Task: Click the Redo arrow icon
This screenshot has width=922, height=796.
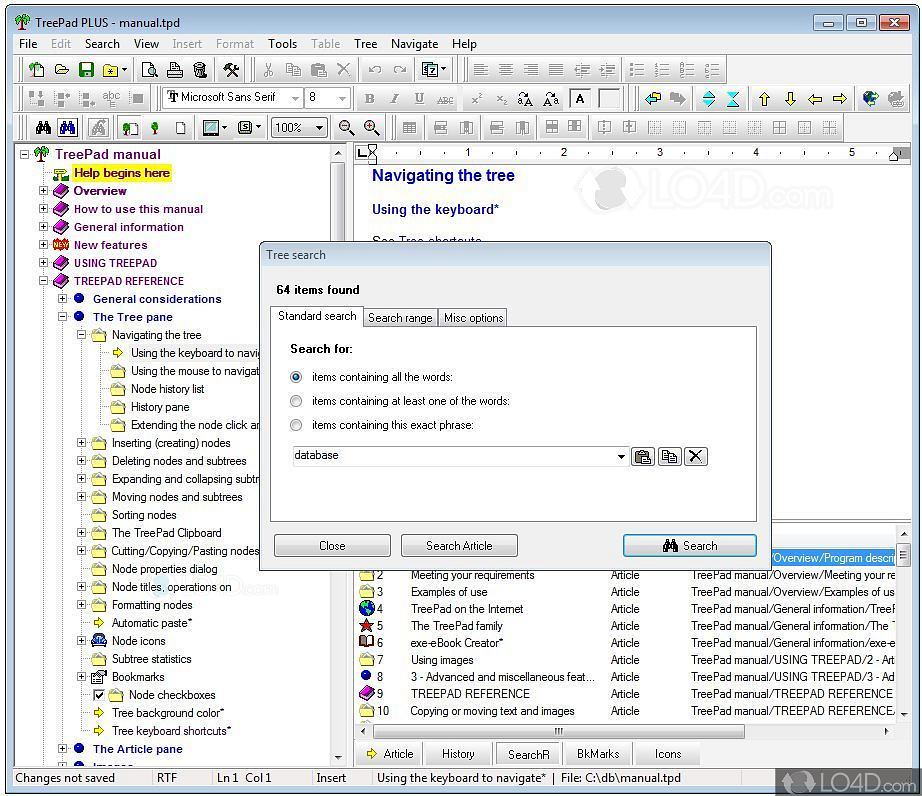Action: pos(400,70)
